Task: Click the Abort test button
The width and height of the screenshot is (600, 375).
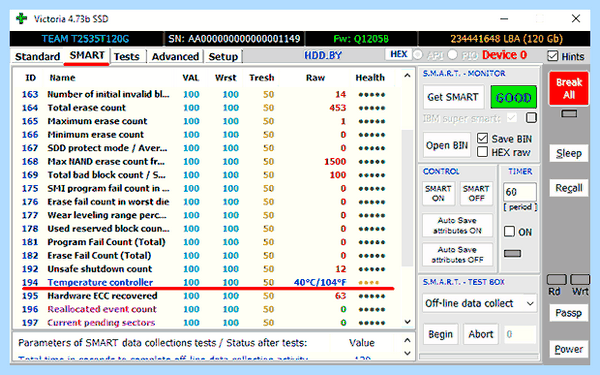Action: click(x=481, y=334)
